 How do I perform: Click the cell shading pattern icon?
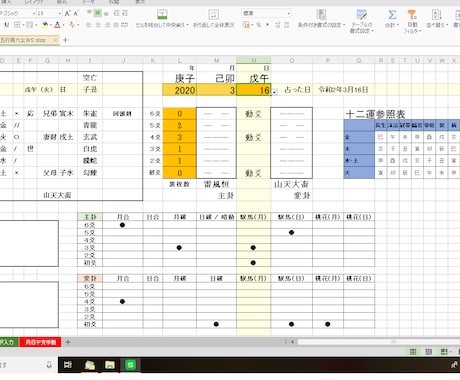click(30, 25)
